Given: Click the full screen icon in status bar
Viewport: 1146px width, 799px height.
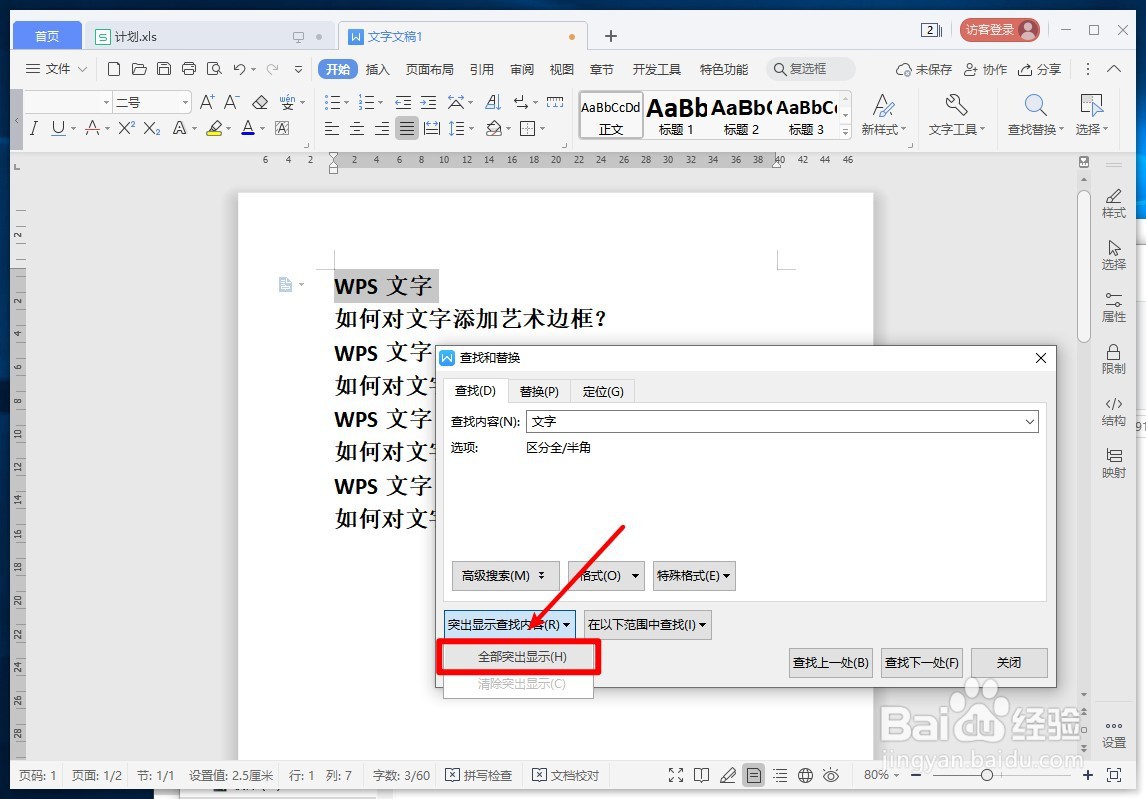Looking at the screenshot, I should click(x=676, y=776).
